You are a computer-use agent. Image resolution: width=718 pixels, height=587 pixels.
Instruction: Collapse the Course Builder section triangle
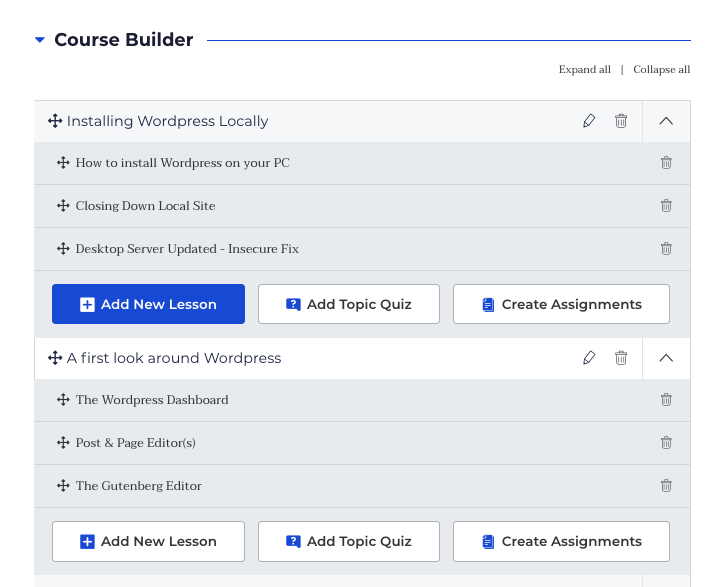(x=40, y=40)
